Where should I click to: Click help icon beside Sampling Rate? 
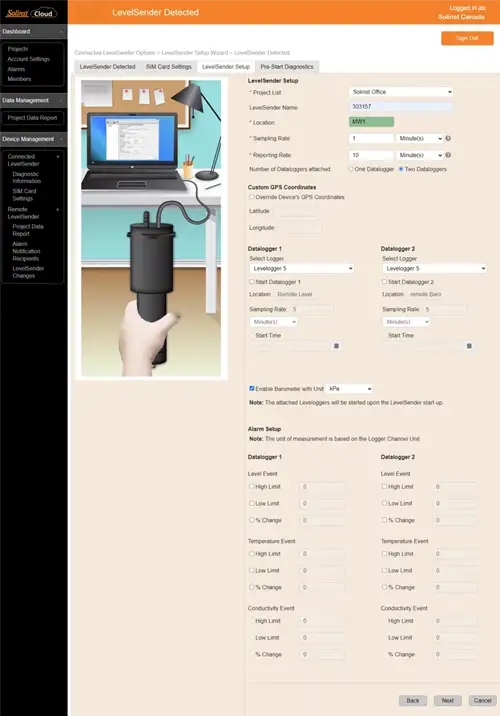pos(448,138)
